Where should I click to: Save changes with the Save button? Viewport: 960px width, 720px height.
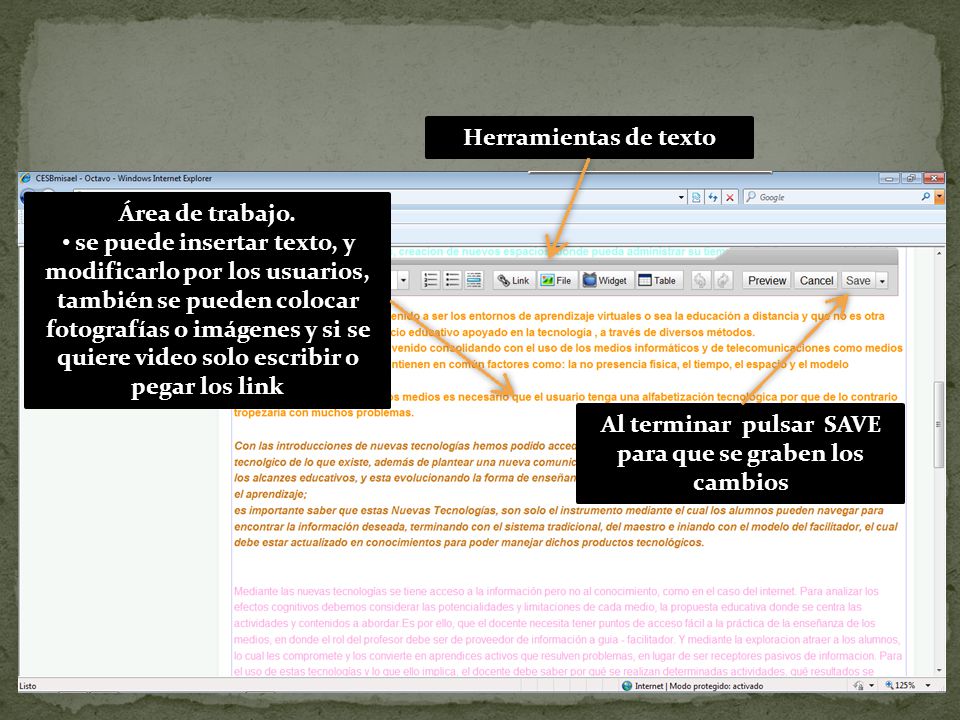click(858, 280)
